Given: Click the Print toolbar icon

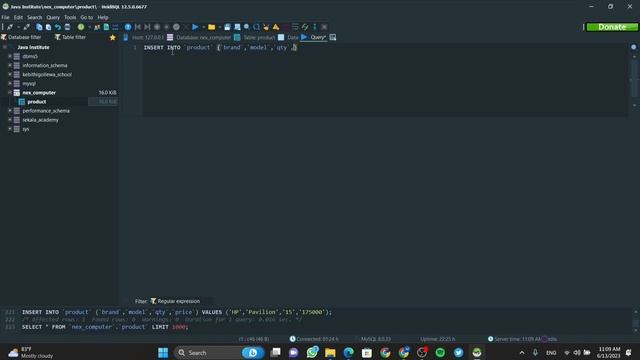Looking at the screenshot, I should tap(67, 27).
